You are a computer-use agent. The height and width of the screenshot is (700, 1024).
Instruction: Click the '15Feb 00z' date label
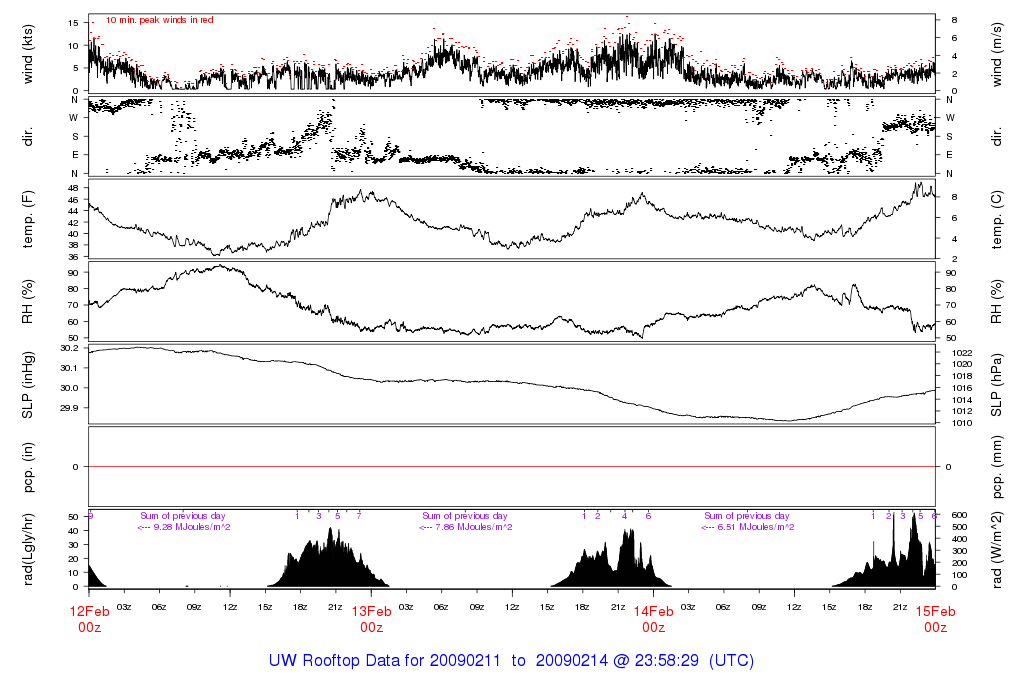pos(935,619)
